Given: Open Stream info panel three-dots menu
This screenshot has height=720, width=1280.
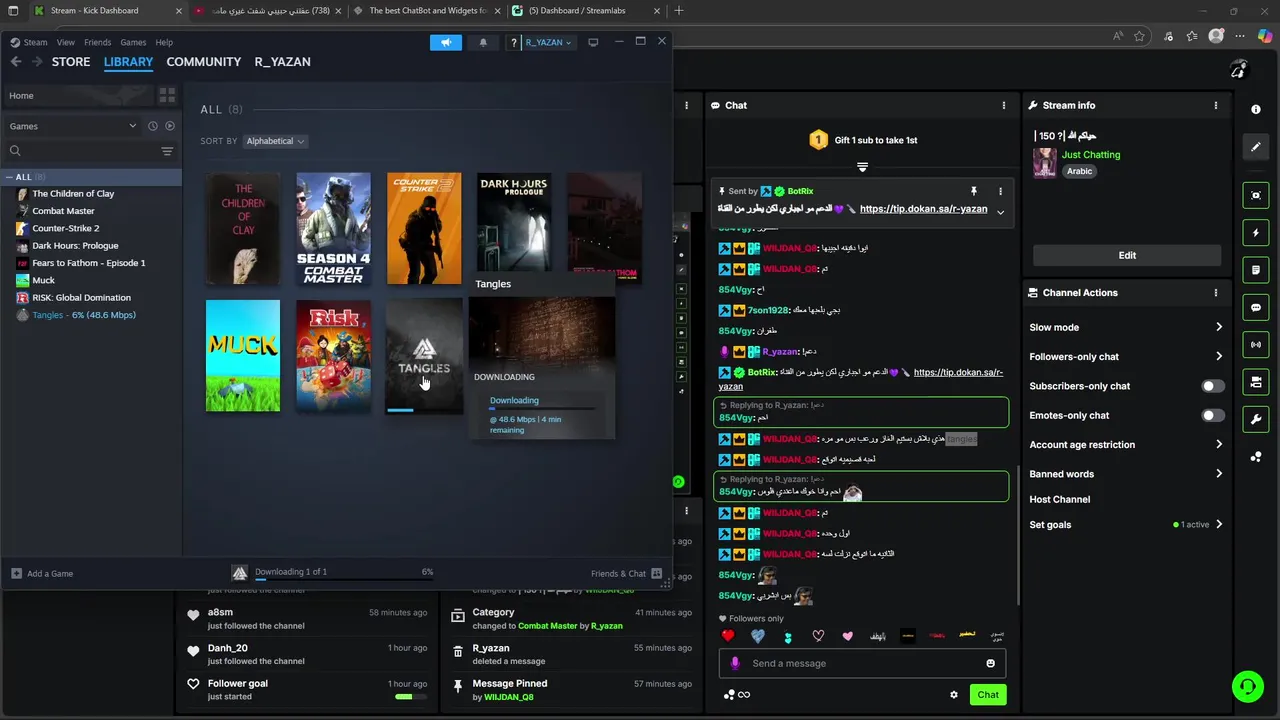Looking at the screenshot, I should pyautogui.click(x=1215, y=105).
